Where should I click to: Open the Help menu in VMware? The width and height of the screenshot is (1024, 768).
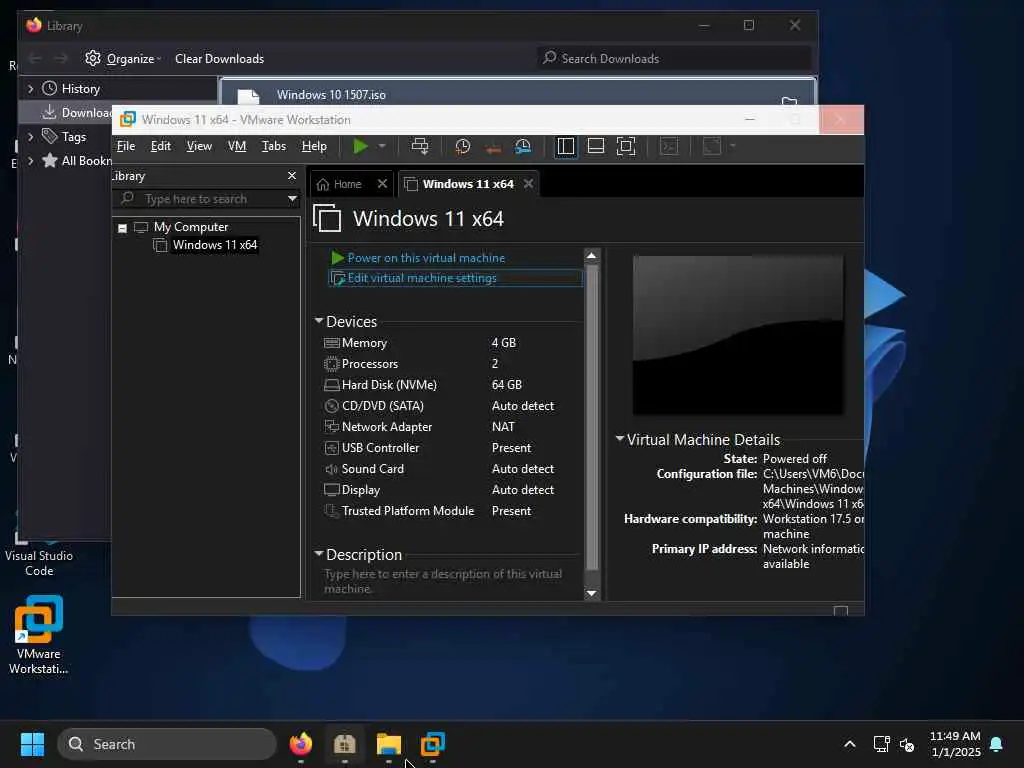click(314, 146)
